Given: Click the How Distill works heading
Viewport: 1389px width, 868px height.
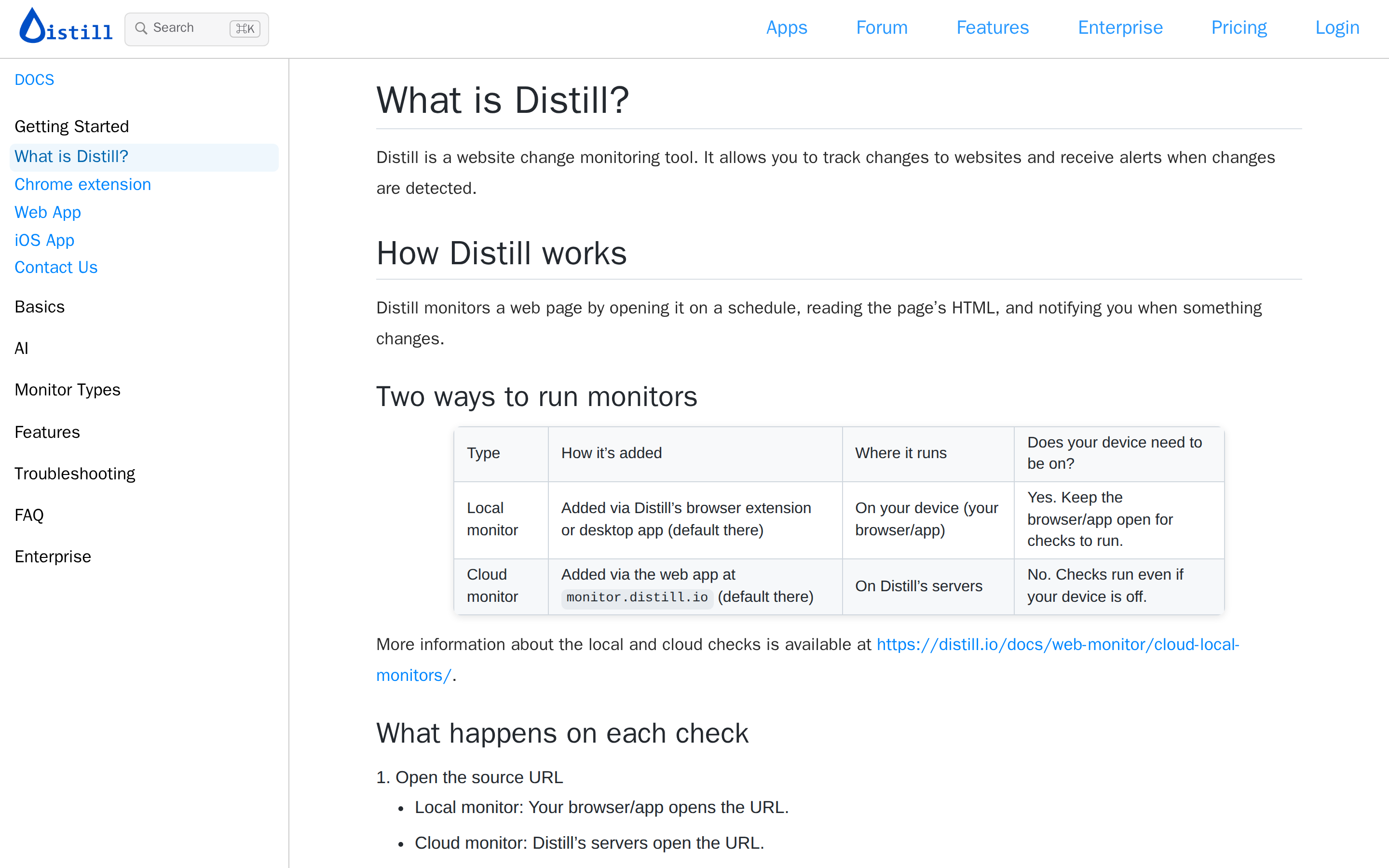Looking at the screenshot, I should 501,253.
